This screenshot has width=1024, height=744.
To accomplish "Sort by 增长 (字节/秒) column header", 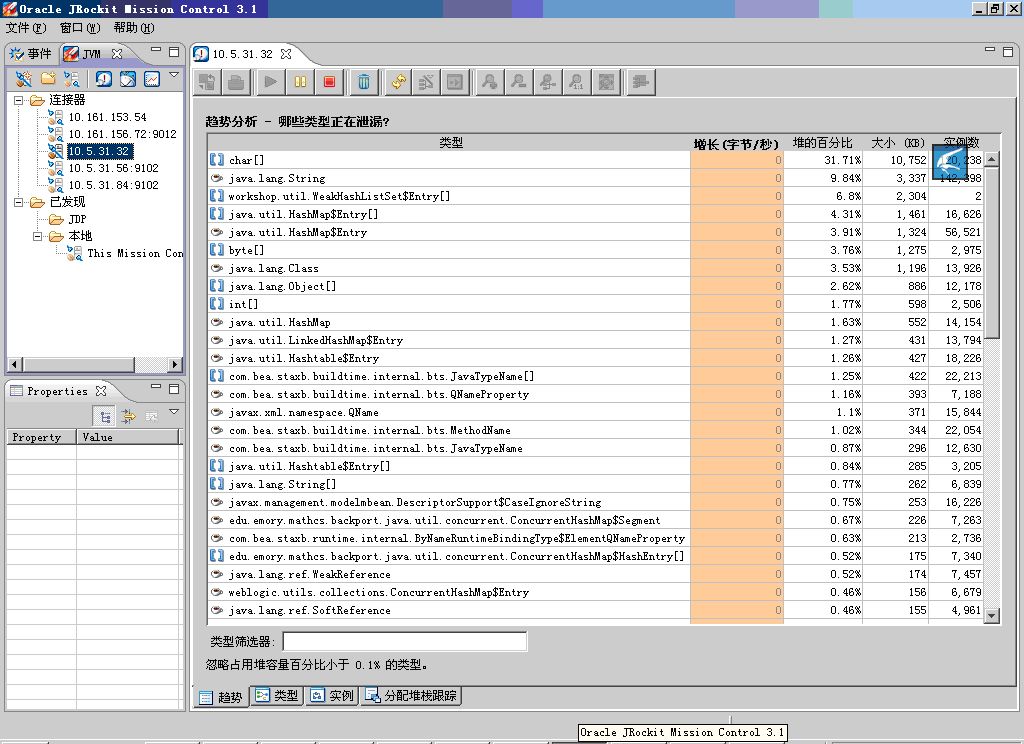I will pos(736,143).
